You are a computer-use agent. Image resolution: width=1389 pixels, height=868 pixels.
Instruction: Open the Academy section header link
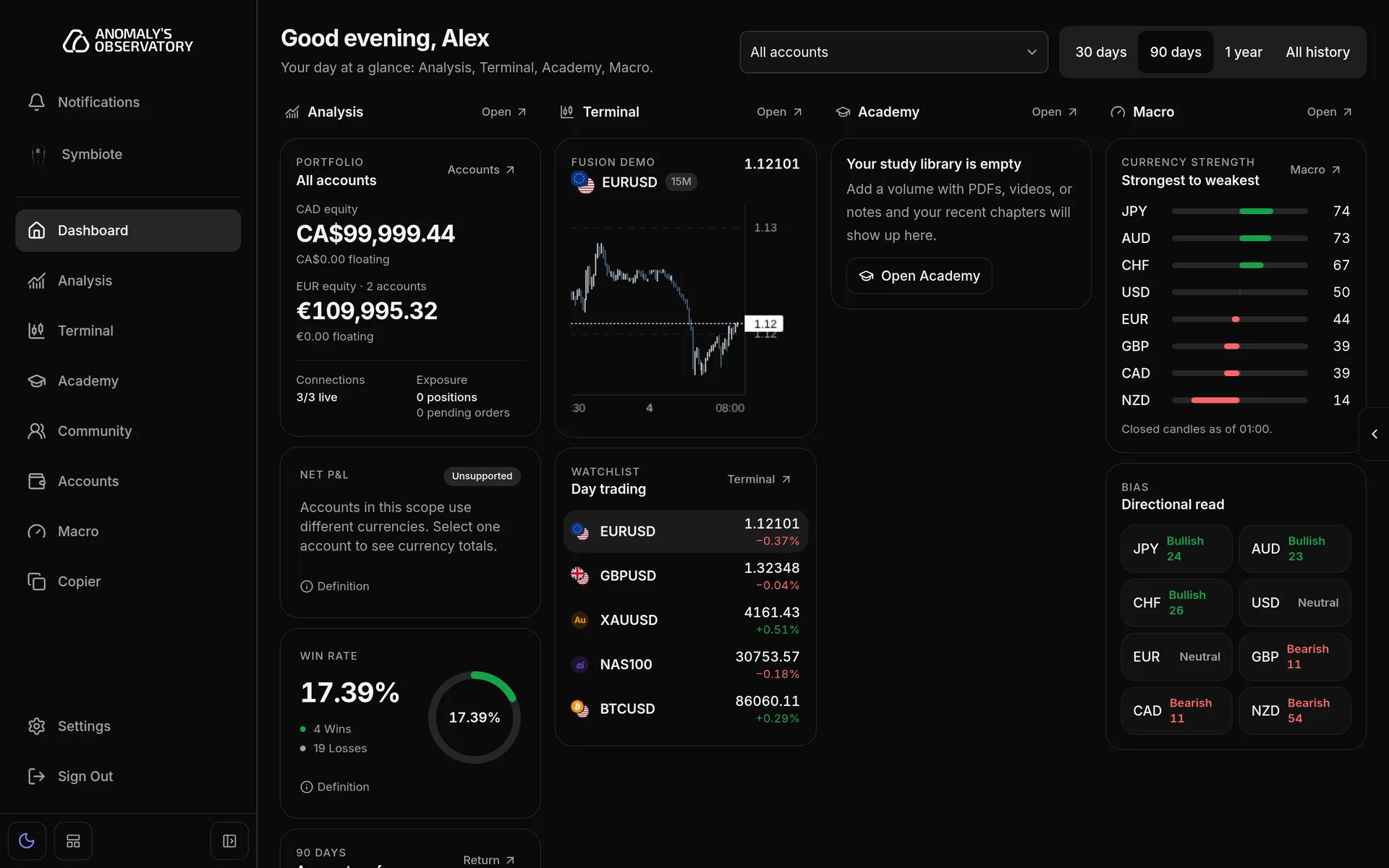1054,112
